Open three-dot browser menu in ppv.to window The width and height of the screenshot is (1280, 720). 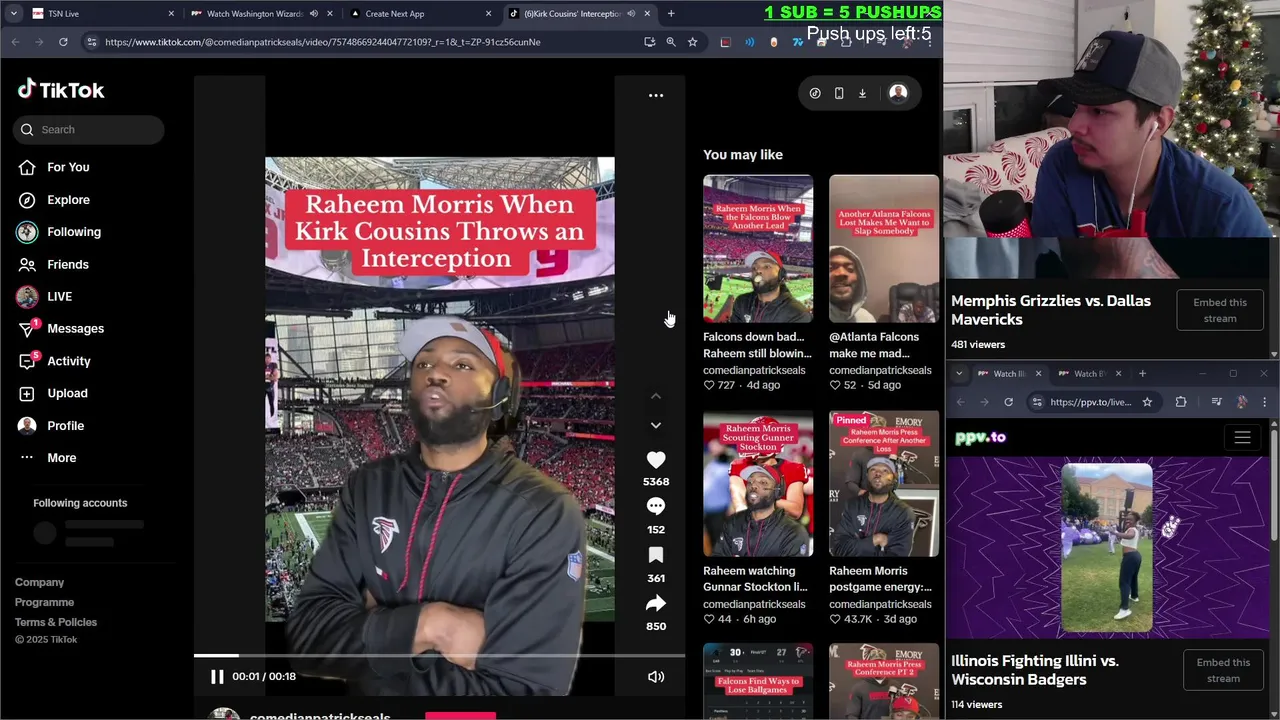pyautogui.click(x=1264, y=402)
